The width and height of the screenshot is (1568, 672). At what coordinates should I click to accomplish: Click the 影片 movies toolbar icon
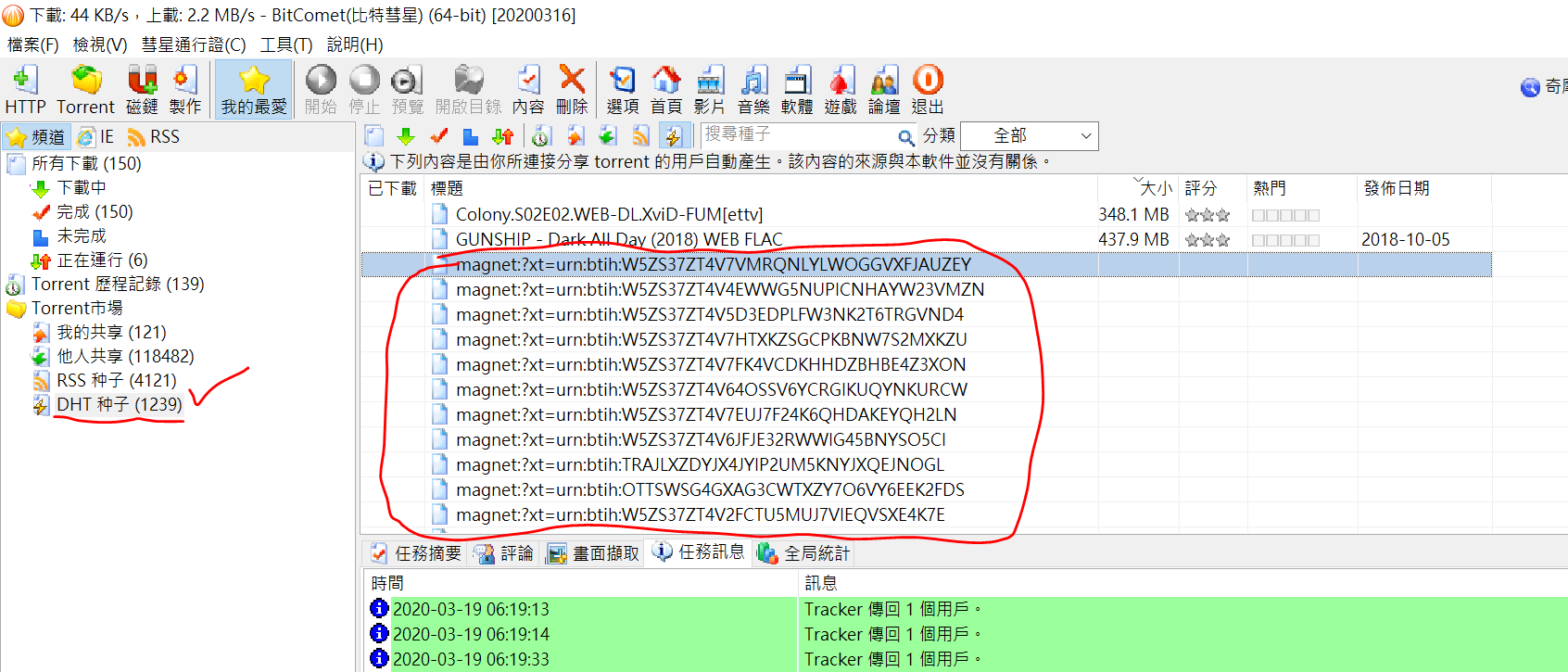[x=710, y=90]
